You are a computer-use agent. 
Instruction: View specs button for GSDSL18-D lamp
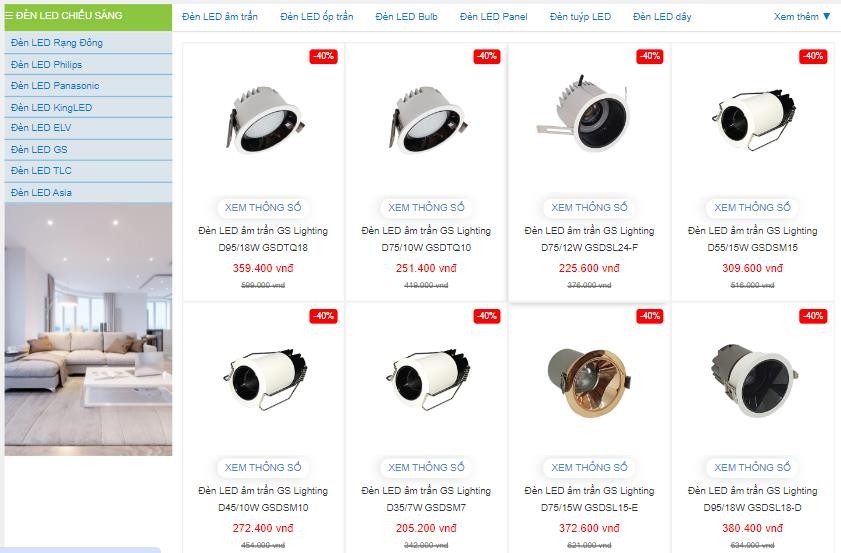click(x=752, y=468)
